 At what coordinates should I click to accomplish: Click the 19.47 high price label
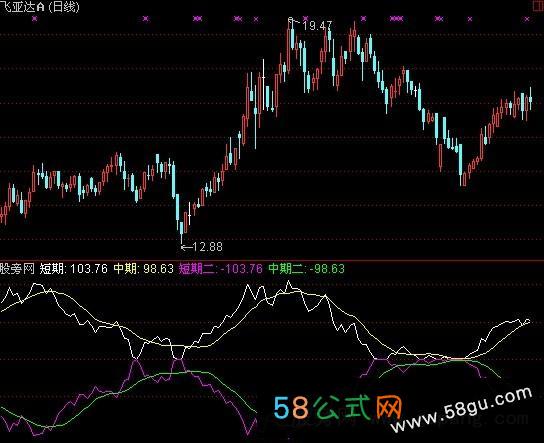317,26
